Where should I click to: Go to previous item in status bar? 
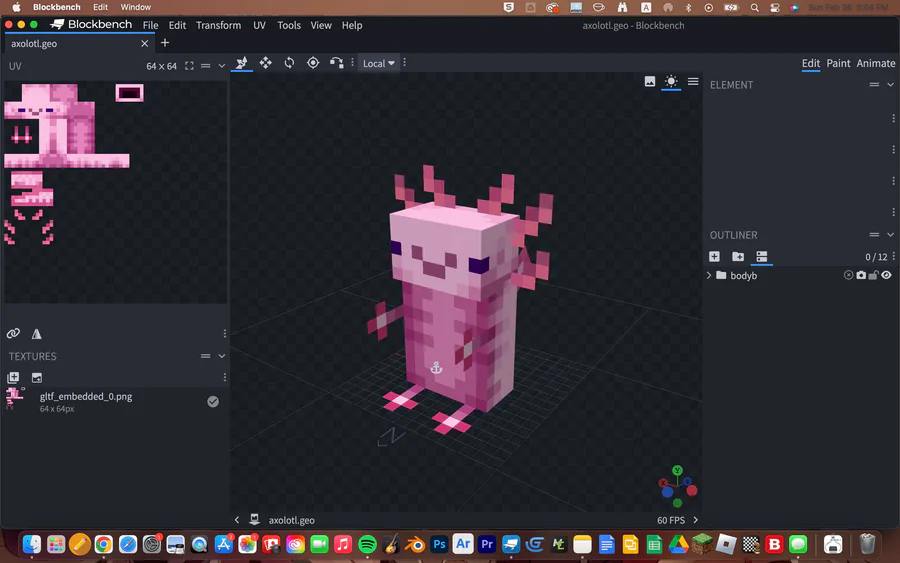coord(236,520)
